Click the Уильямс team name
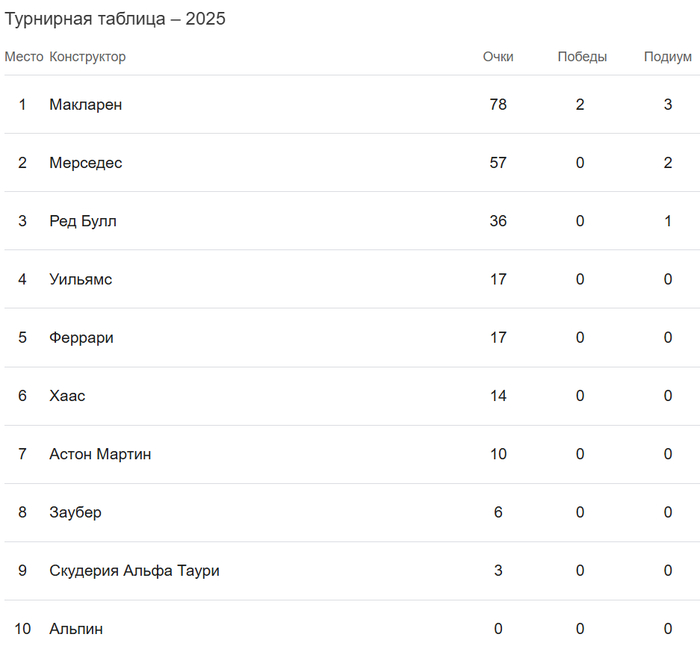Image resolution: width=700 pixels, height=646 pixels. click(81, 279)
